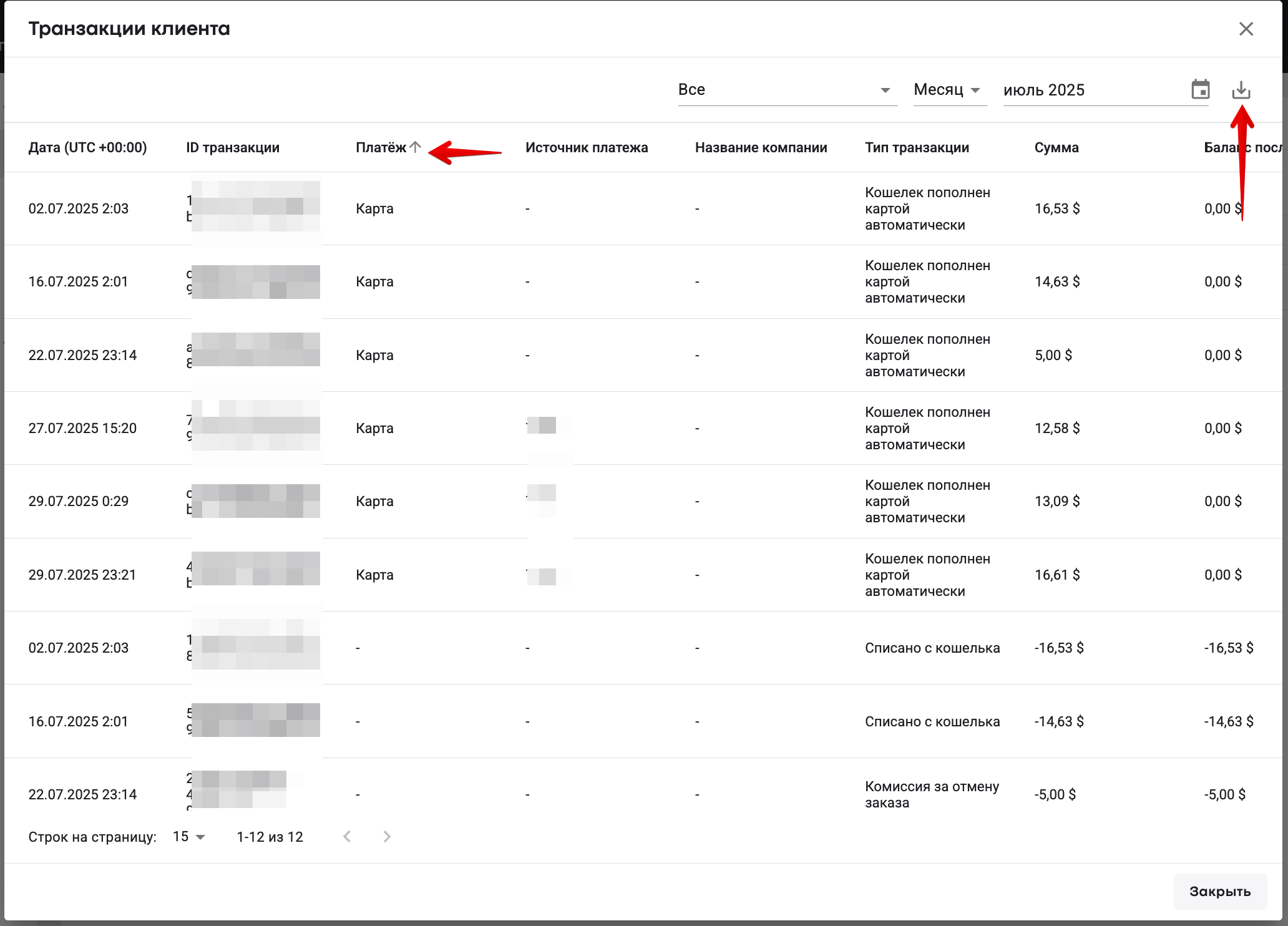Sort by Дата (UTC +00:00) column header
The image size is (1288, 926).
[x=87, y=147]
